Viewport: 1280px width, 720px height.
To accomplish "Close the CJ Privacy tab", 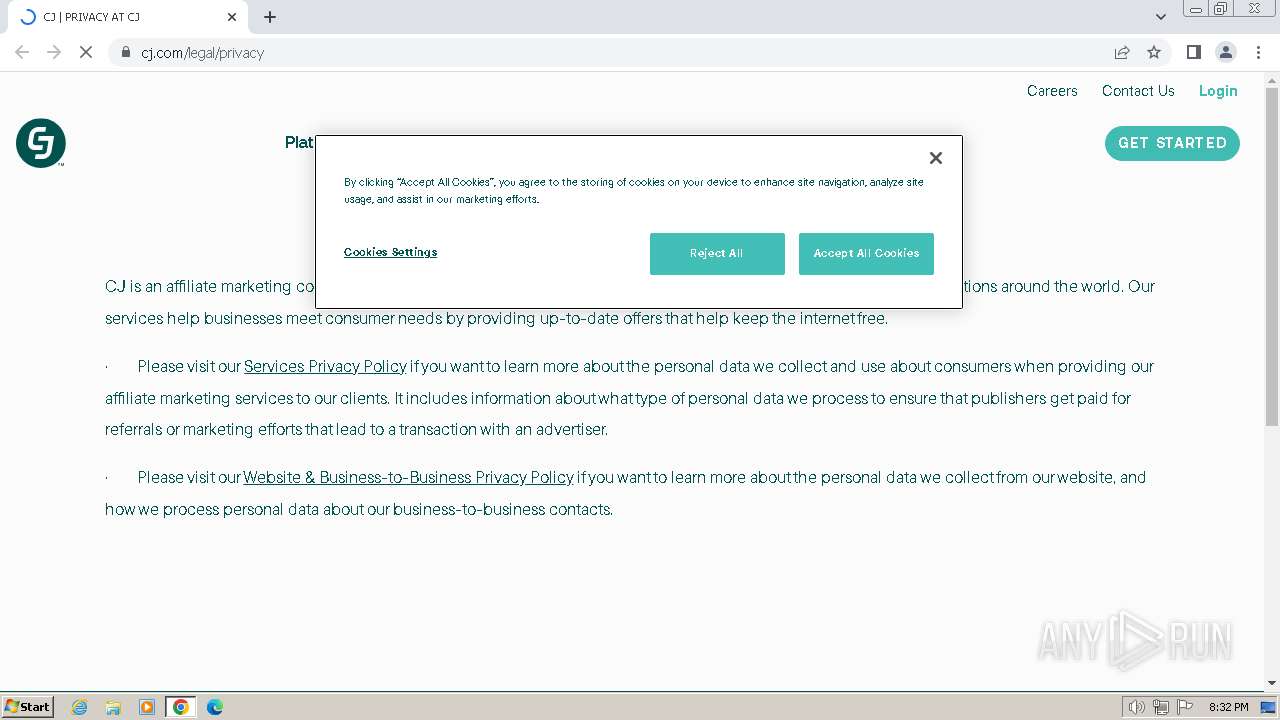I will click(232, 17).
